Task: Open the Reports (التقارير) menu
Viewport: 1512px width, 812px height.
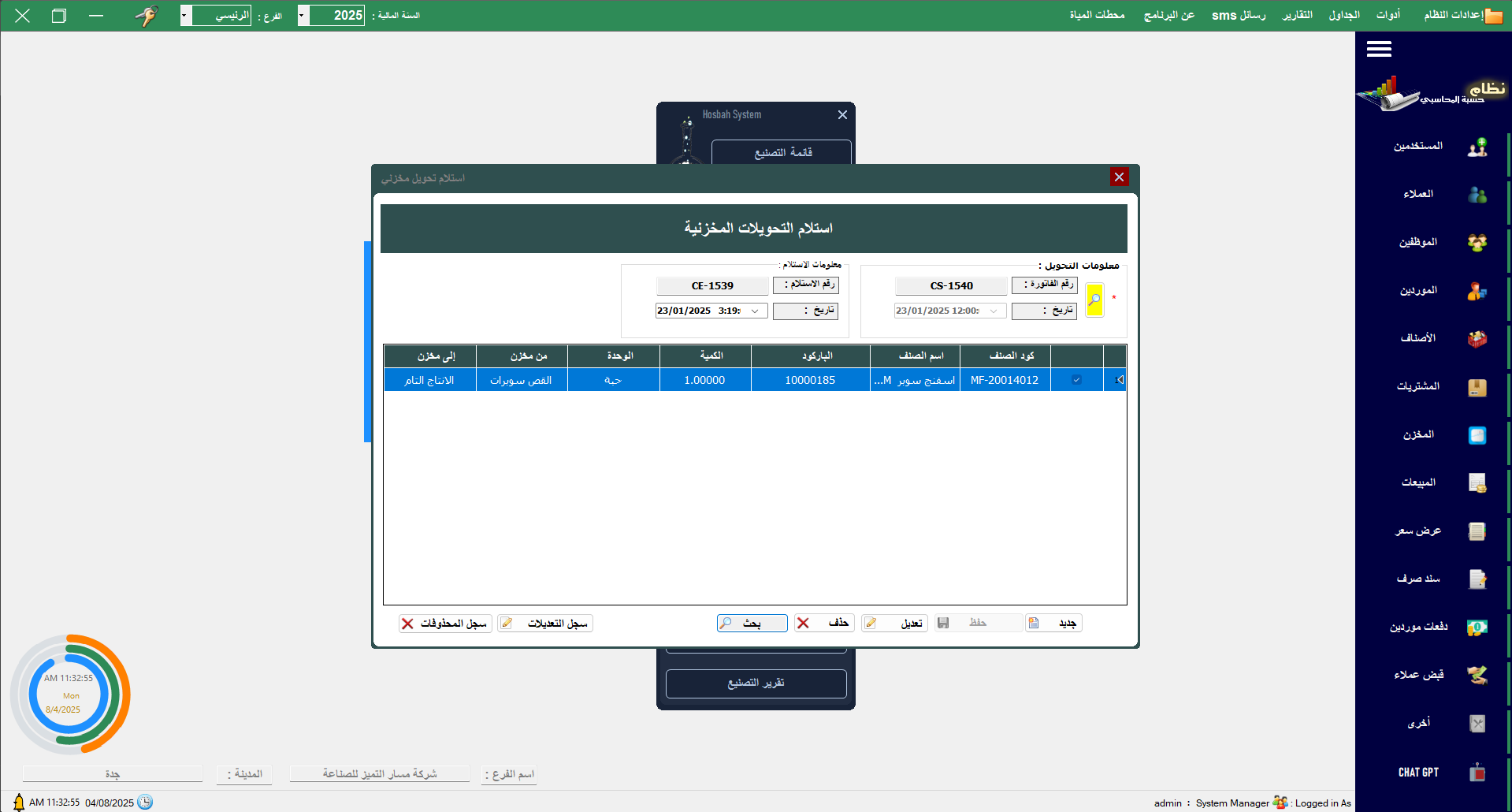Action: click(1297, 16)
